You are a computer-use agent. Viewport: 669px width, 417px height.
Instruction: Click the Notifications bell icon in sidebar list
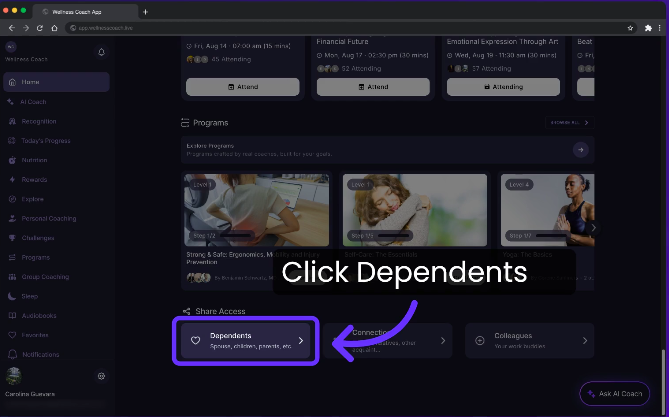12,354
